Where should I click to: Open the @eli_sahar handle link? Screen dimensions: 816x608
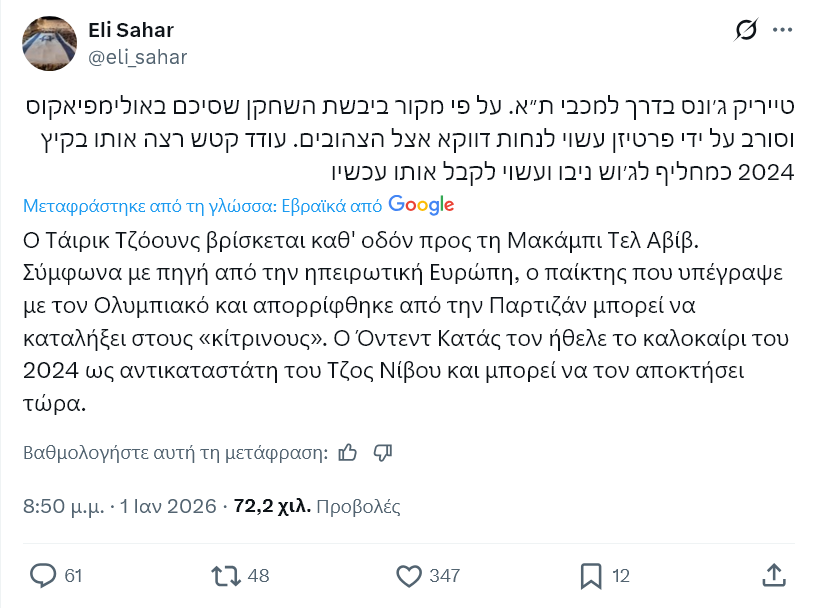[x=138, y=57]
